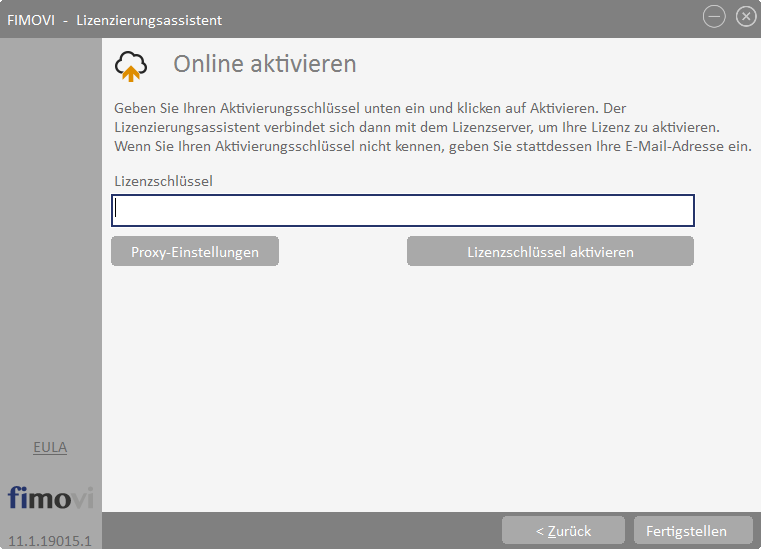Click the FIMOVI Lizenzierungsassistent title text

coord(115,20)
